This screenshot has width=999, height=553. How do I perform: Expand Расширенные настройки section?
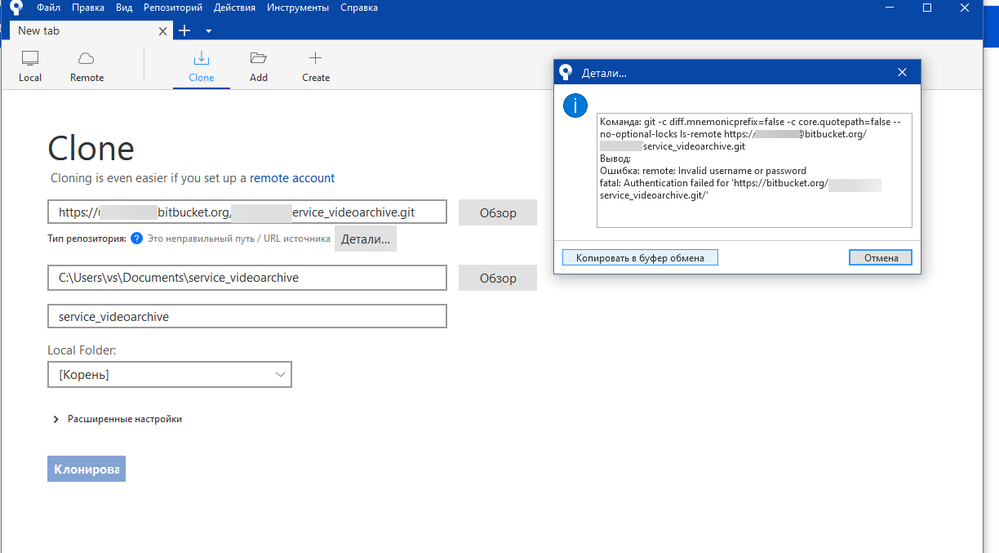(x=118, y=419)
